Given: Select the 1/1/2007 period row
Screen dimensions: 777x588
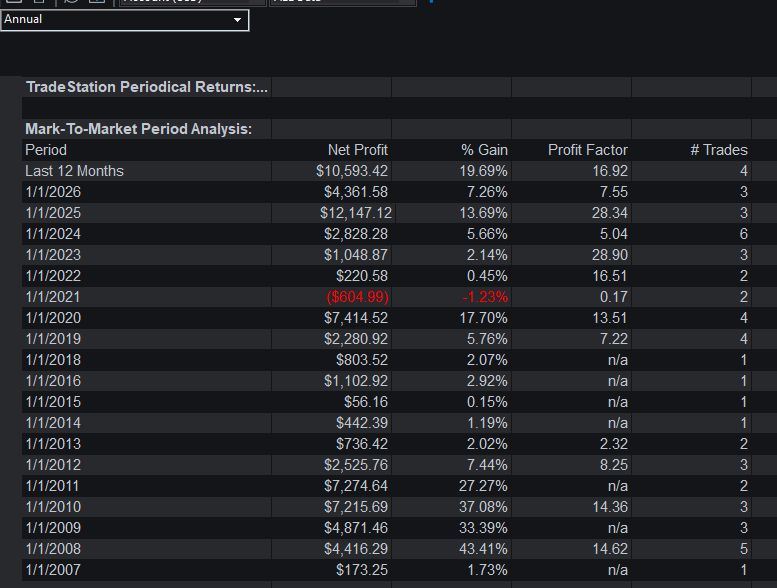Looking at the screenshot, I should [x=387, y=570].
